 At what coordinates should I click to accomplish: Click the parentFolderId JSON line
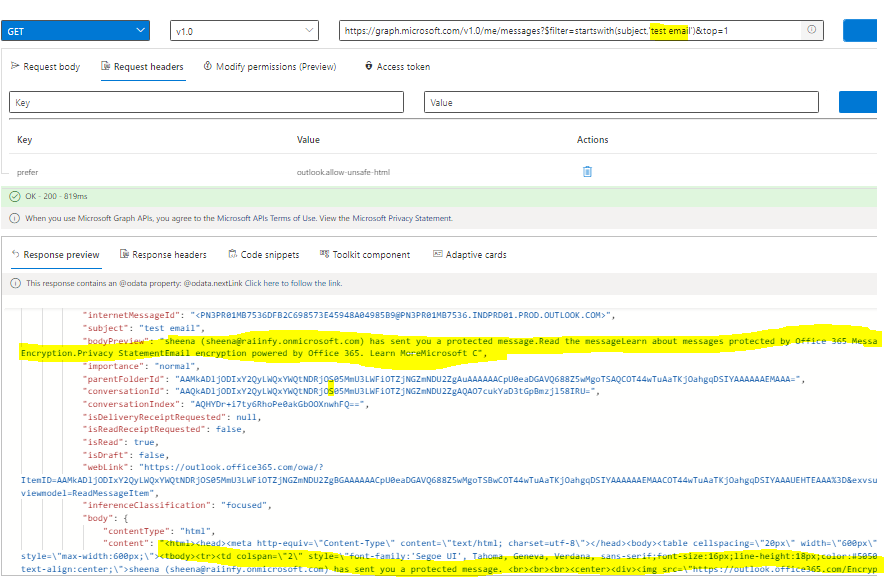[x=444, y=379]
